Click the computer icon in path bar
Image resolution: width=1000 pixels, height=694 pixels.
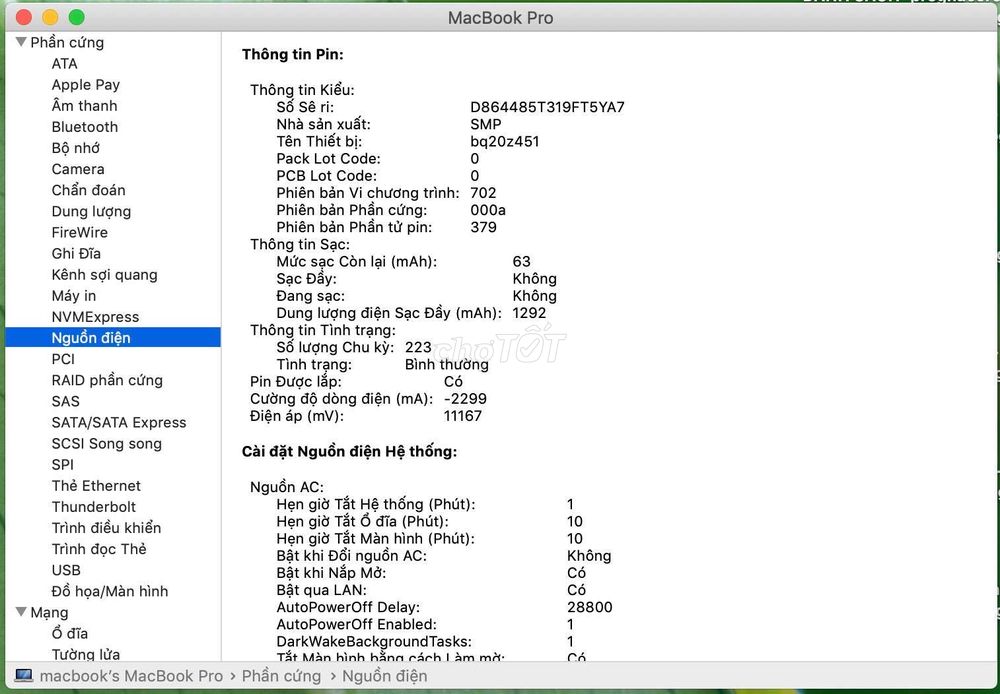pyautogui.click(x=24, y=676)
